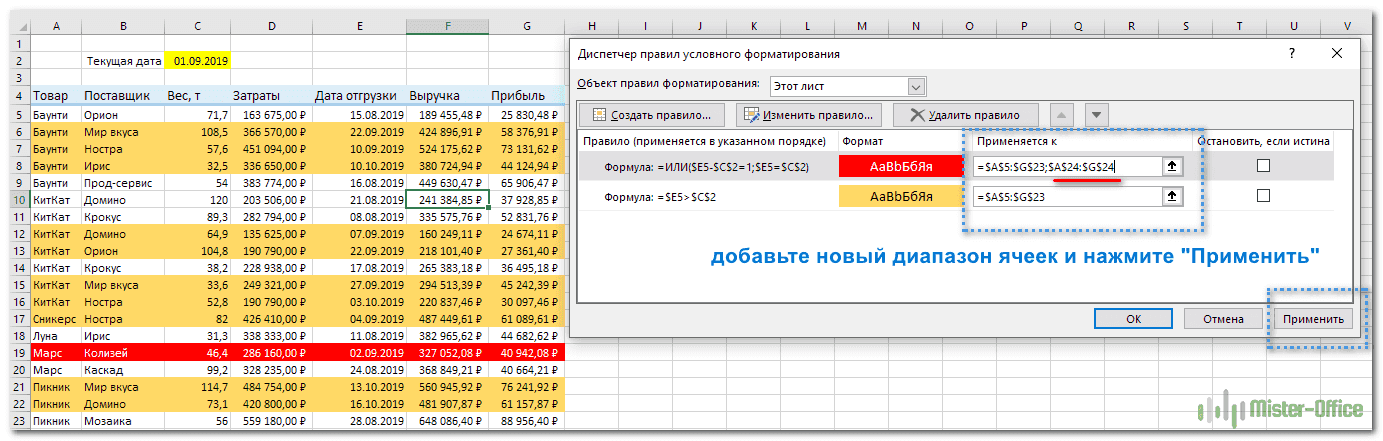Image resolution: width=1383 pixels, height=441 pixels.
Task: Click the help question mark in dialog
Action: click(1292, 53)
